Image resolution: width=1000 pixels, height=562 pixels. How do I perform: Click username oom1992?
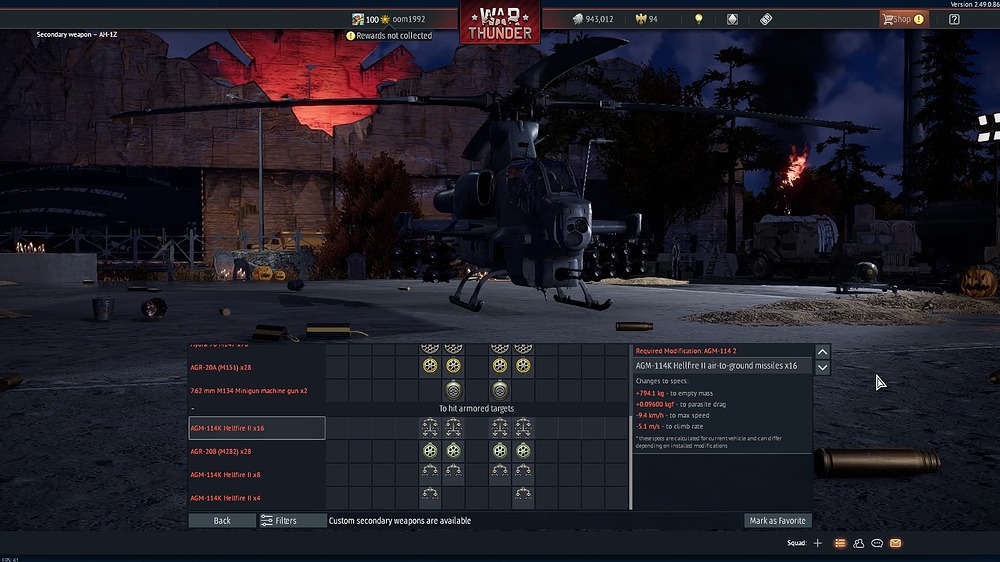tap(409, 19)
